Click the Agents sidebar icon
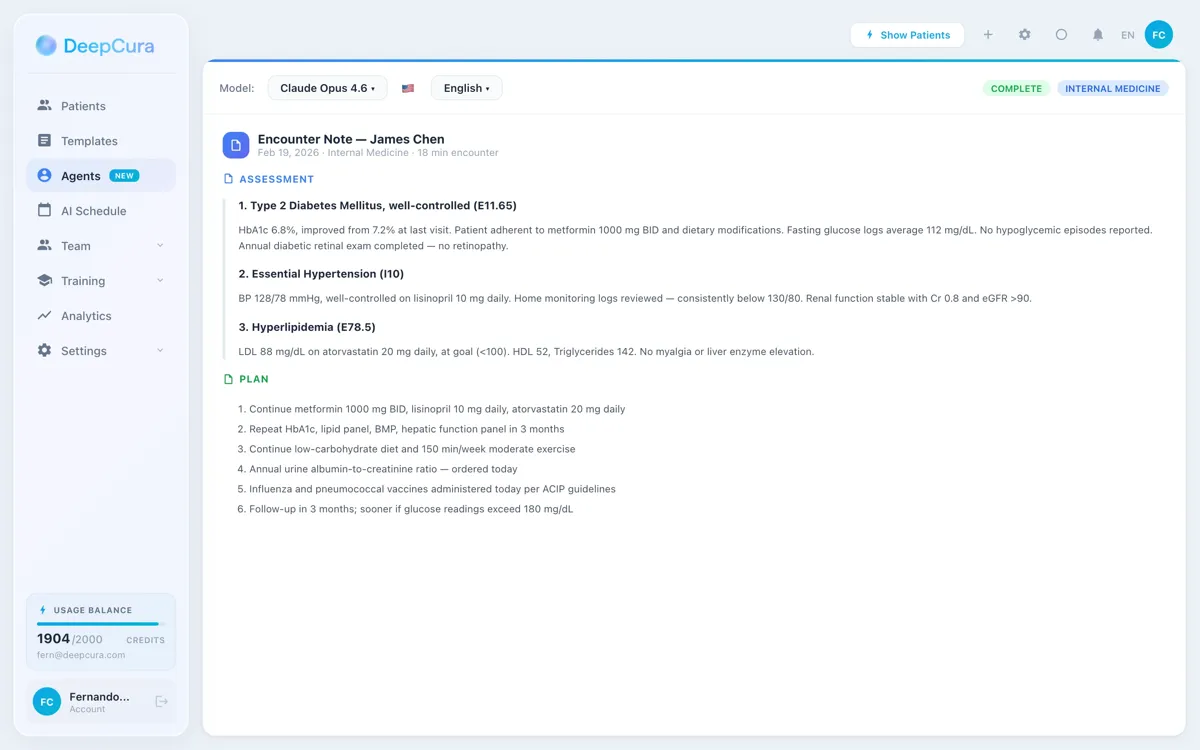Image resolution: width=1200 pixels, height=750 pixels. [x=44, y=175]
